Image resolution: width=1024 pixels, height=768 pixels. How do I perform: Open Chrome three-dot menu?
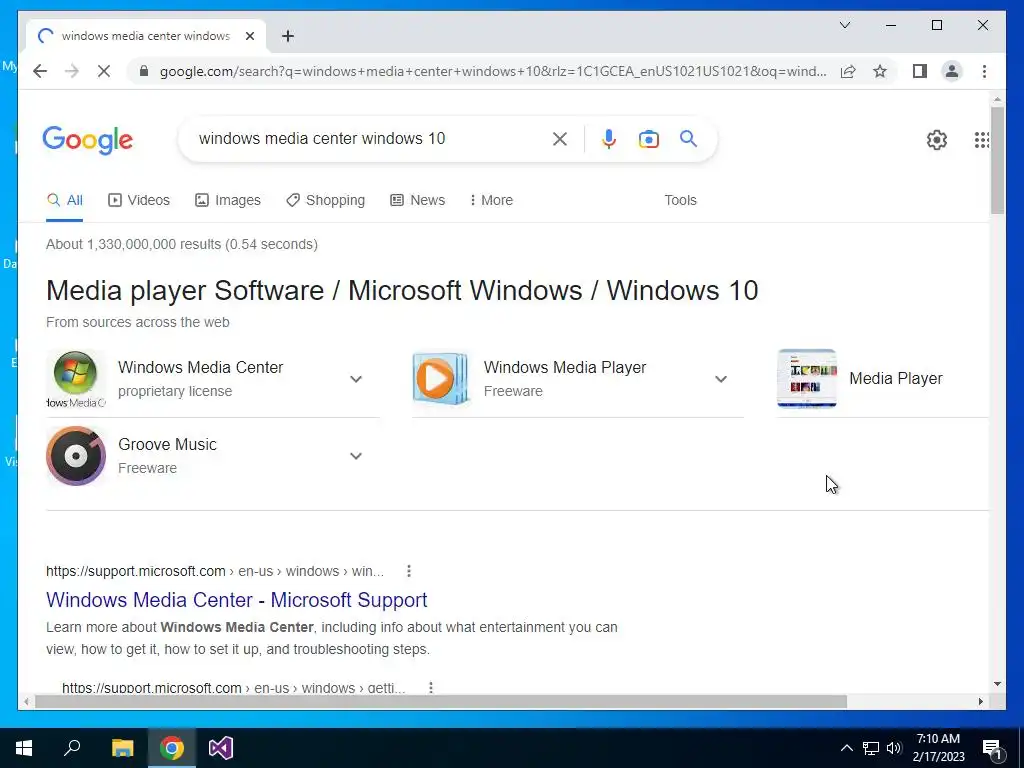[x=984, y=71]
